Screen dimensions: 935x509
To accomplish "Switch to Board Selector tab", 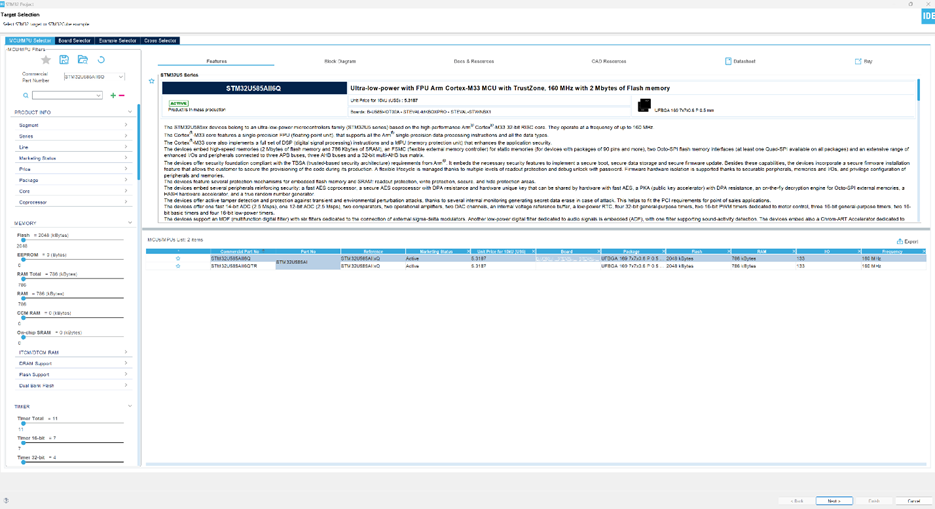I will [x=75, y=41].
